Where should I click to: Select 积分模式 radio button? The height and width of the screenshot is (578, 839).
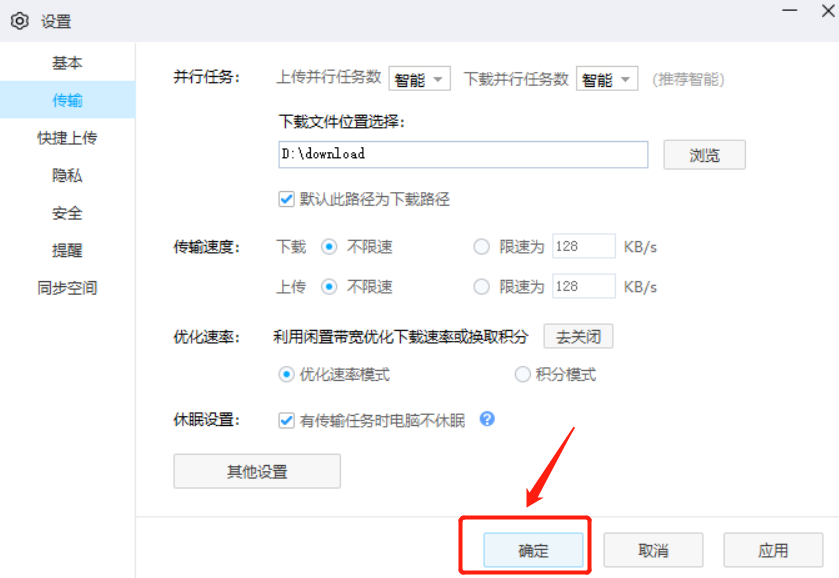[522, 374]
